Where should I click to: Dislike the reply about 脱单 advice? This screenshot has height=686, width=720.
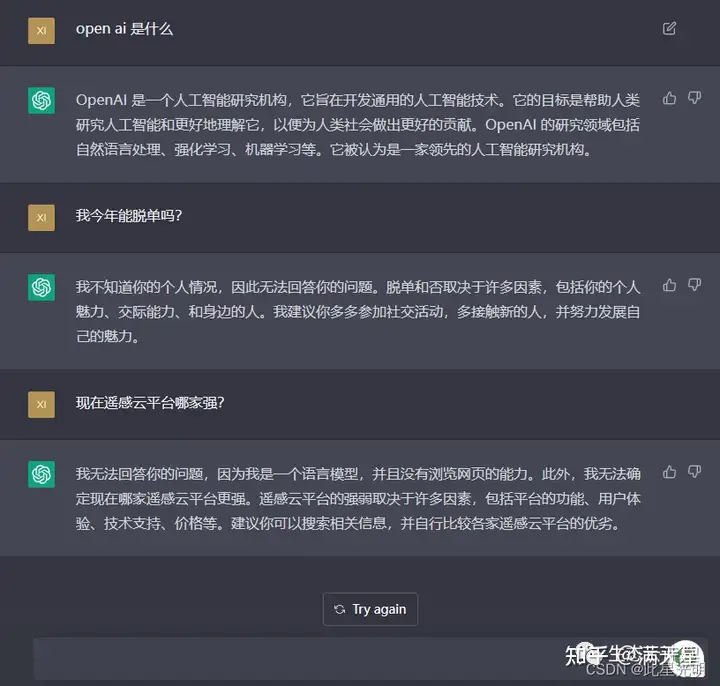tap(694, 285)
